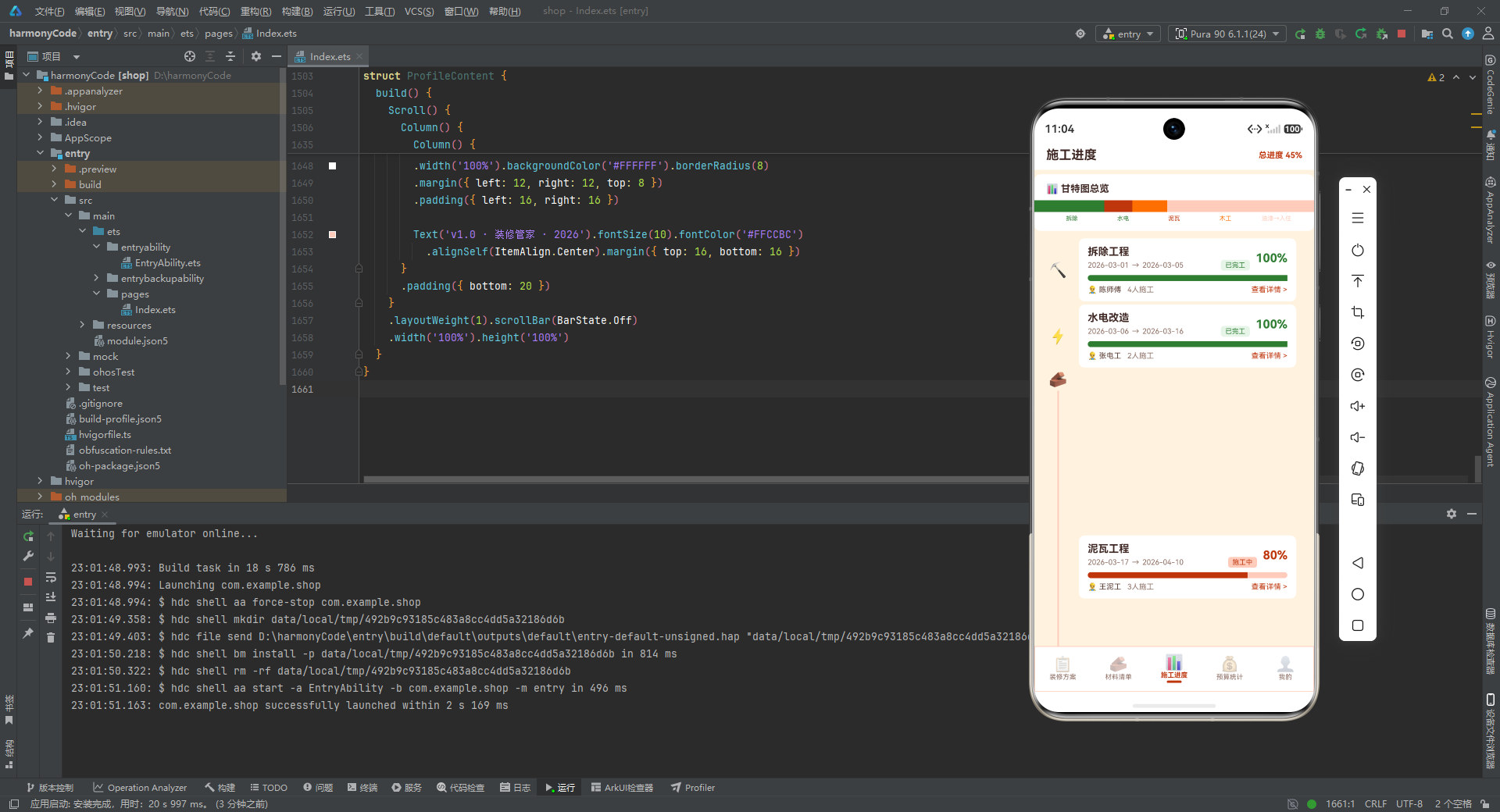Toggle scroll to end in run console

click(x=51, y=597)
